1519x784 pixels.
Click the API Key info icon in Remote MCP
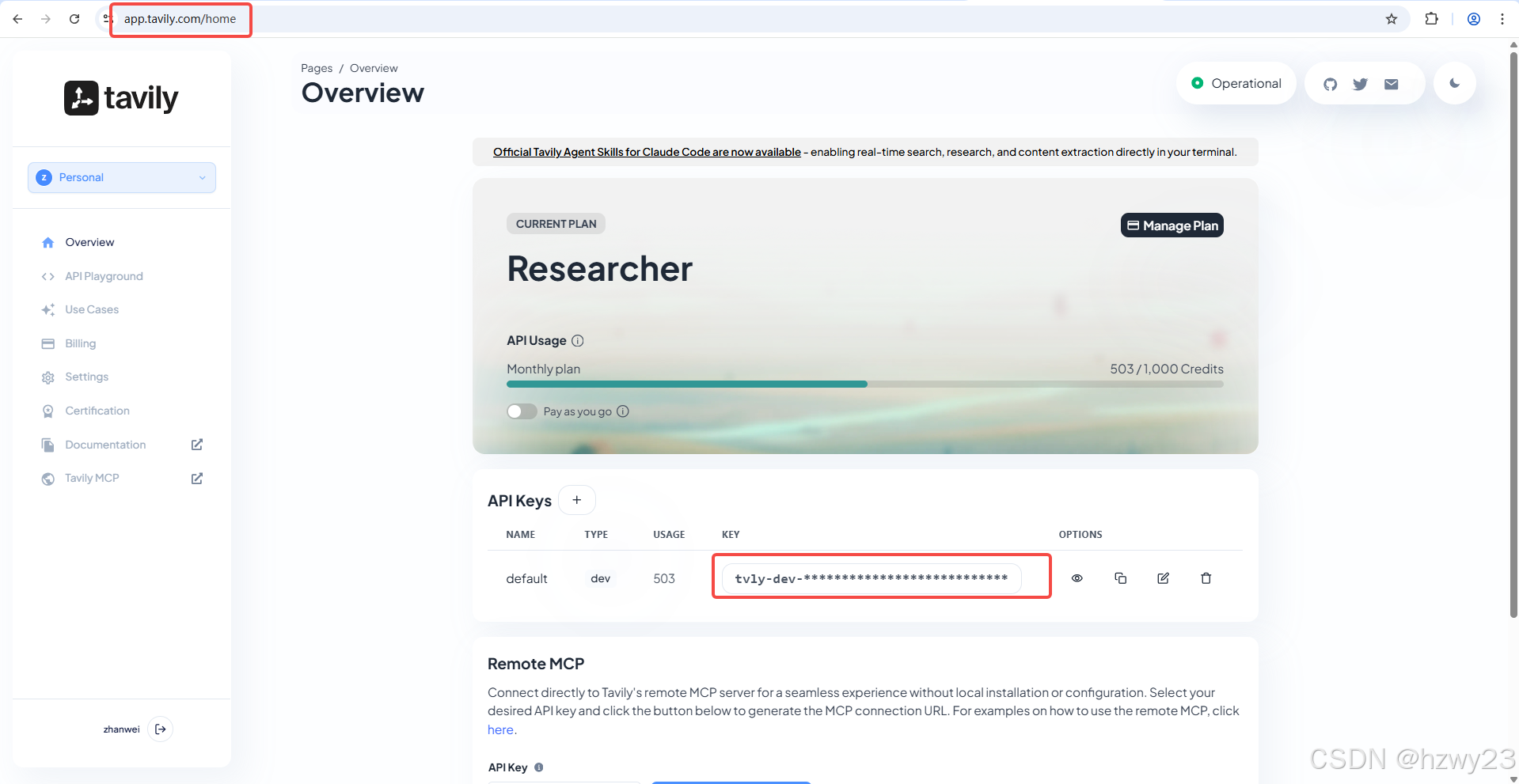tap(539, 767)
